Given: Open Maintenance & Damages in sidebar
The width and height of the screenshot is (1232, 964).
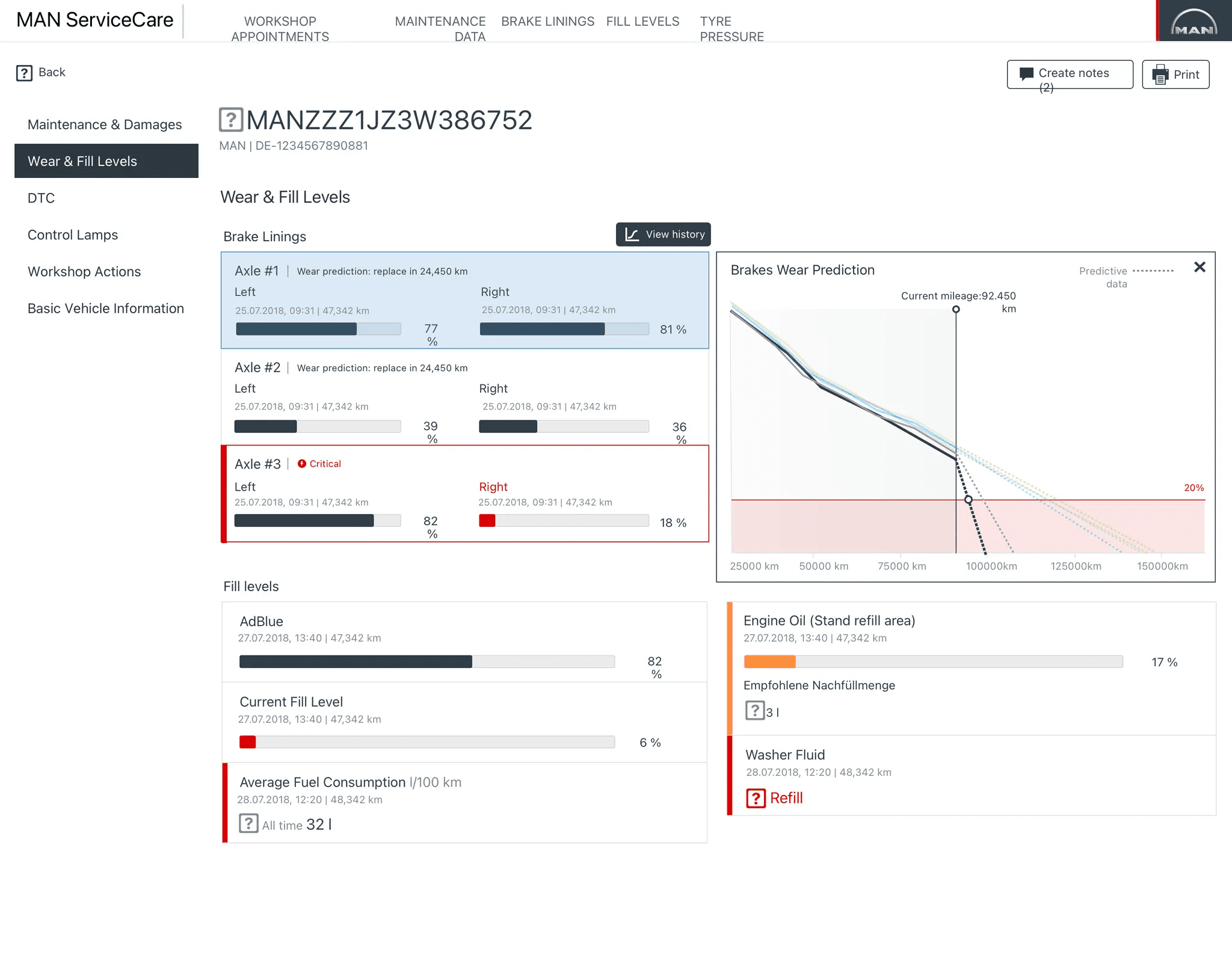Looking at the screenshot, I should 105,124.
